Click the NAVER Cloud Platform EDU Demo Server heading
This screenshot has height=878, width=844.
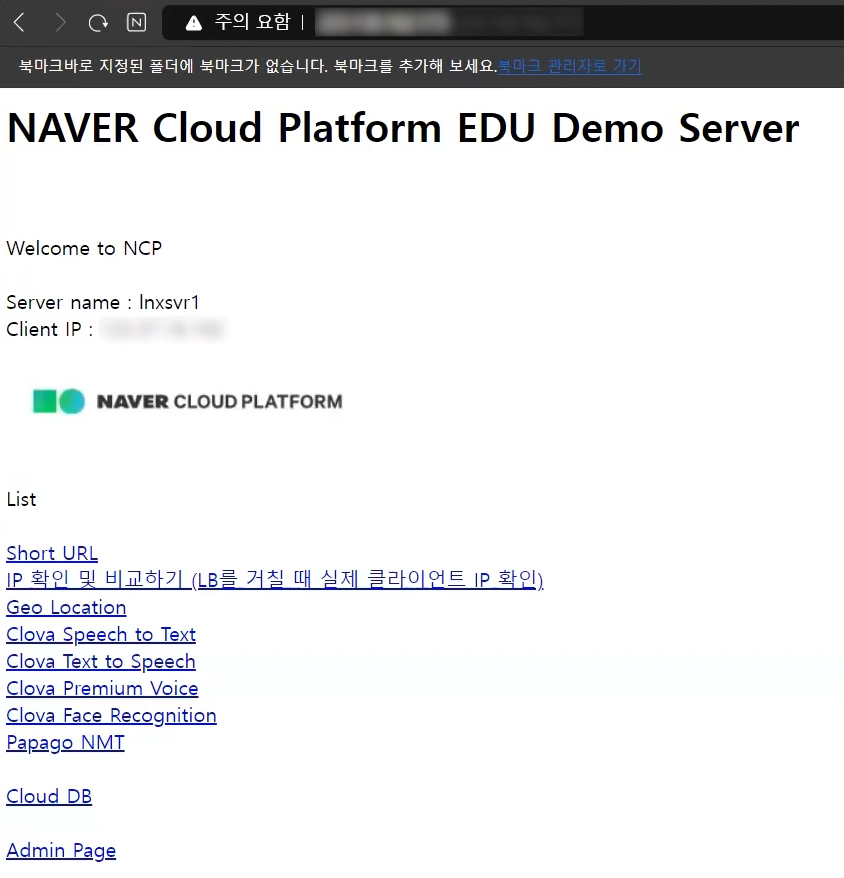[403, 128]
